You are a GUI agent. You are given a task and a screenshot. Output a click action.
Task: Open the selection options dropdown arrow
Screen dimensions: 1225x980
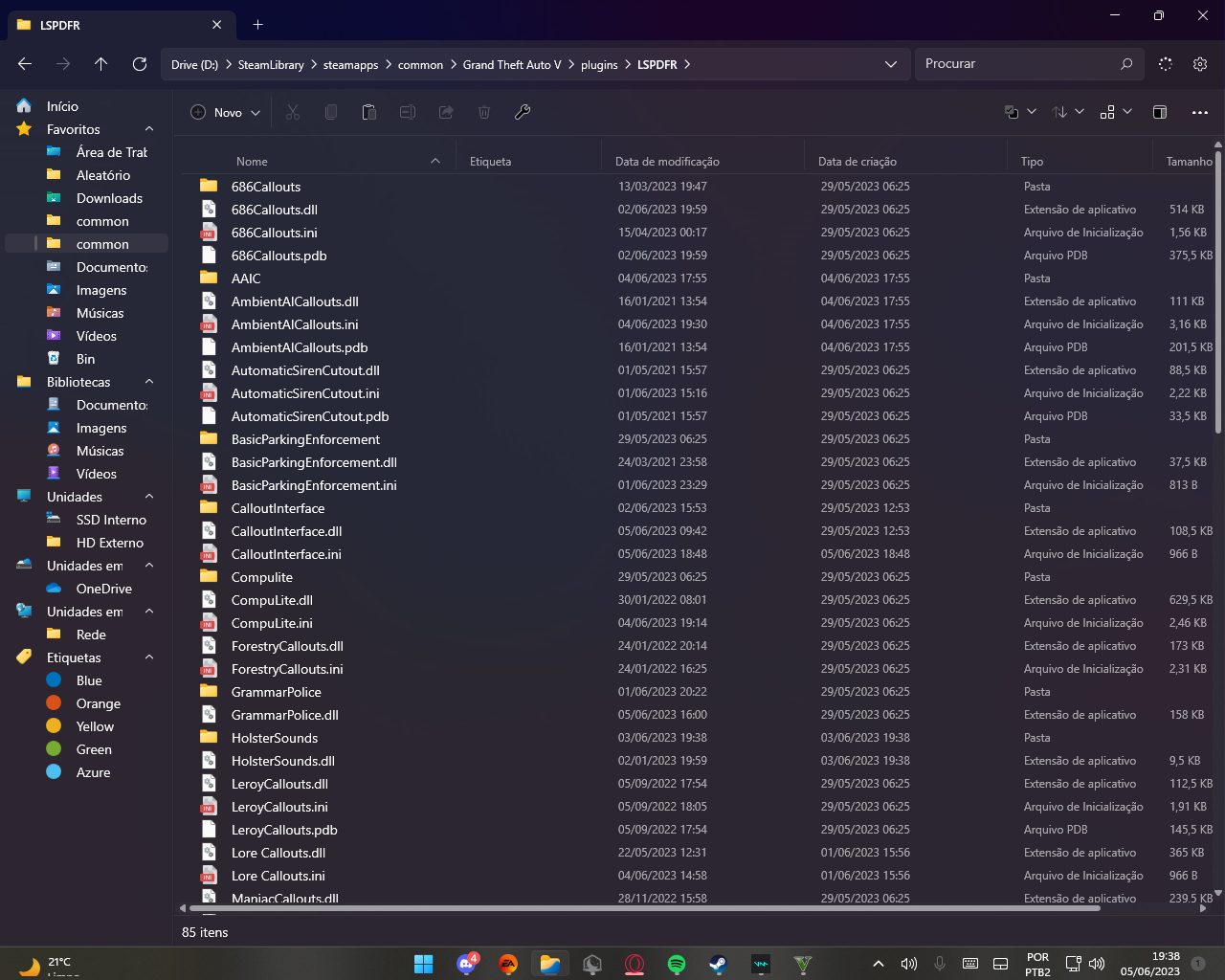pyautogui.click(x=1032, y=112)
